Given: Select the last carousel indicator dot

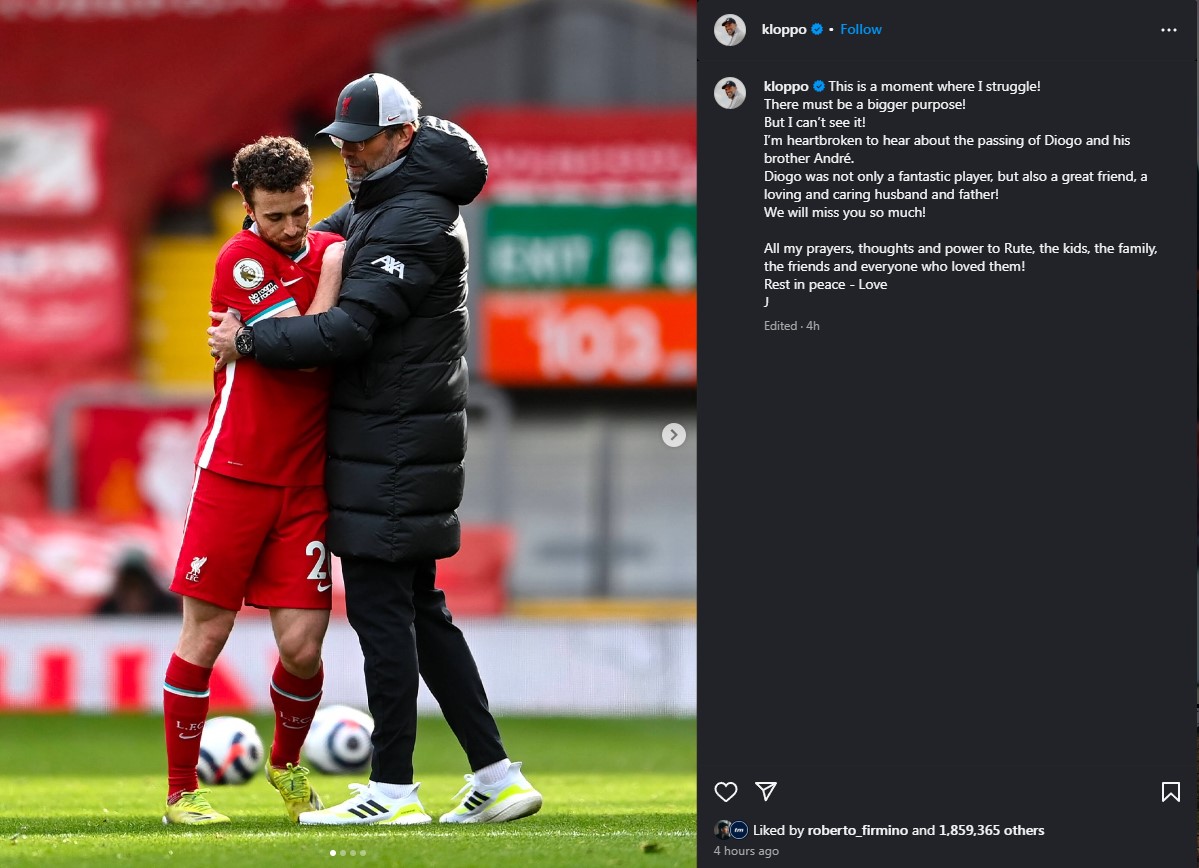Looking at the screenshot, I should click(x=362, y=853).
